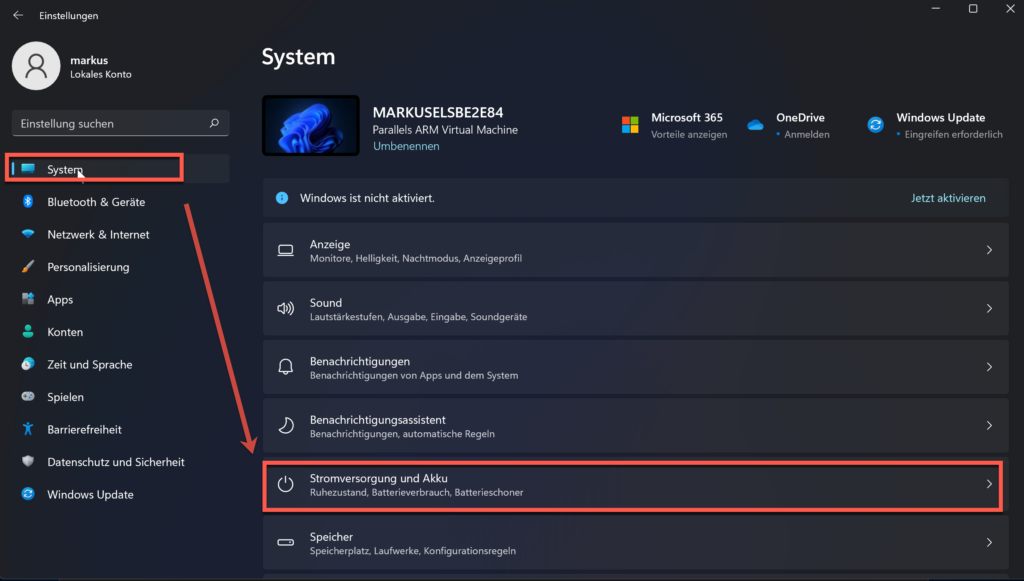Click the Zeit und Sprache globe icon
The height and width of the screenshot is (581, 1024).
tap(28, 364)
